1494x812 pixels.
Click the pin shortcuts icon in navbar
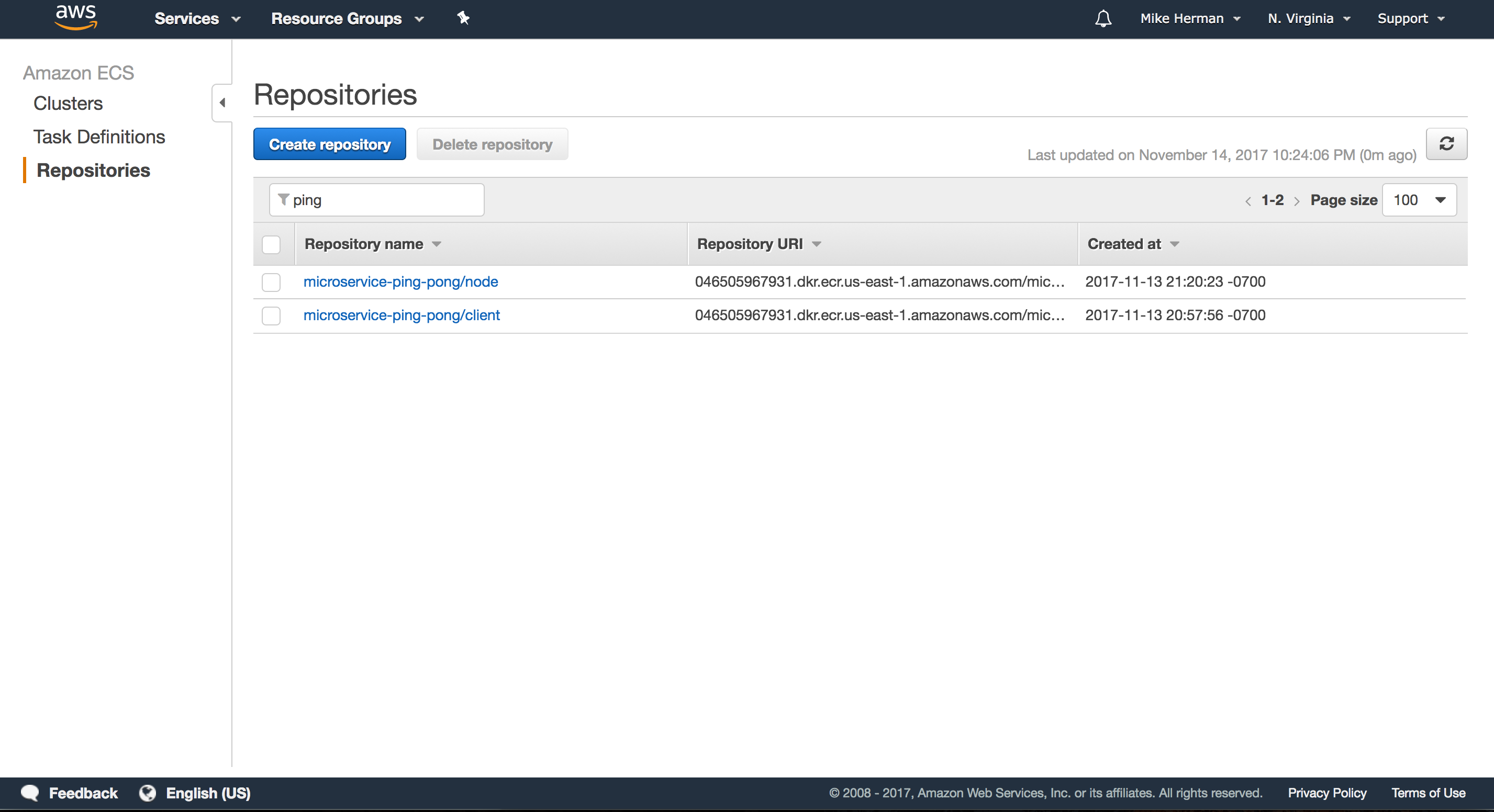[463, 18]
